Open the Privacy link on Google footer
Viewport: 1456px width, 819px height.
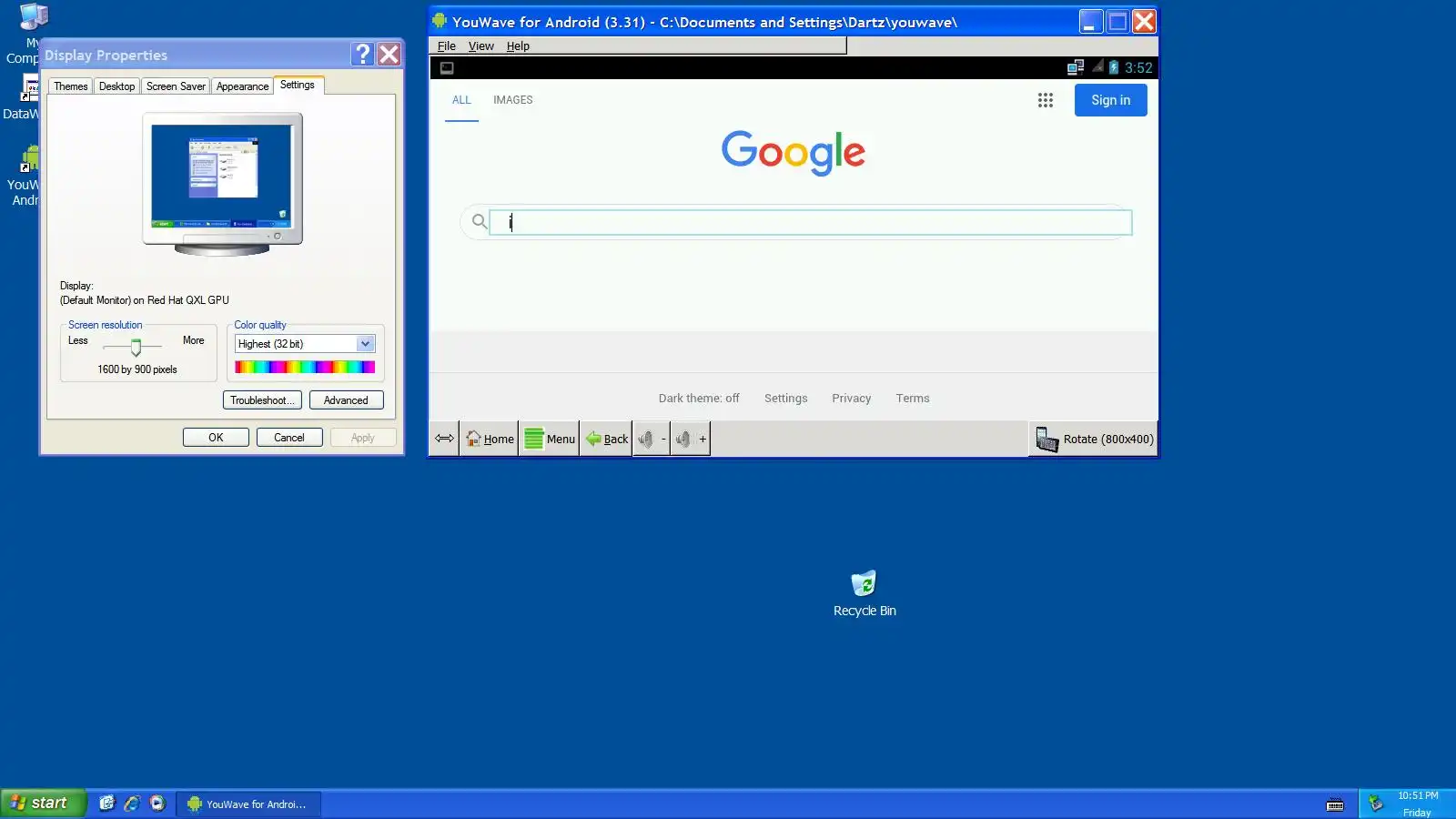pyautogui.click(x=852, y=399)
